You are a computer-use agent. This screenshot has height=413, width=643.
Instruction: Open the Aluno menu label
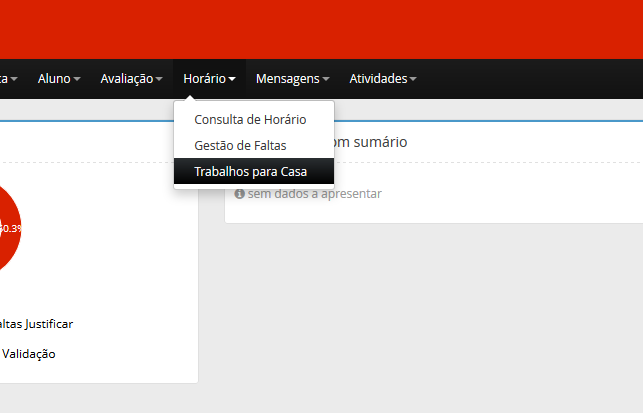54,78
